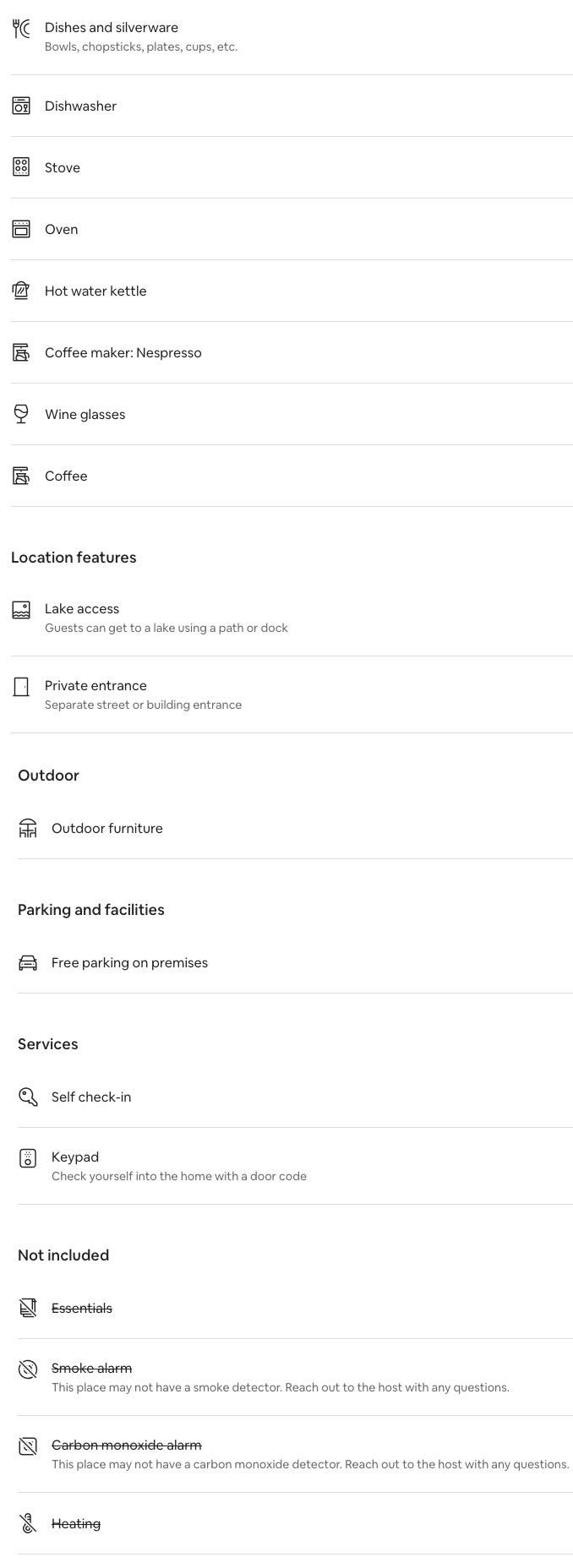Viewport: 573px width, 1568px height.
Task: Click the Keypad icon
Action: 28,1158
